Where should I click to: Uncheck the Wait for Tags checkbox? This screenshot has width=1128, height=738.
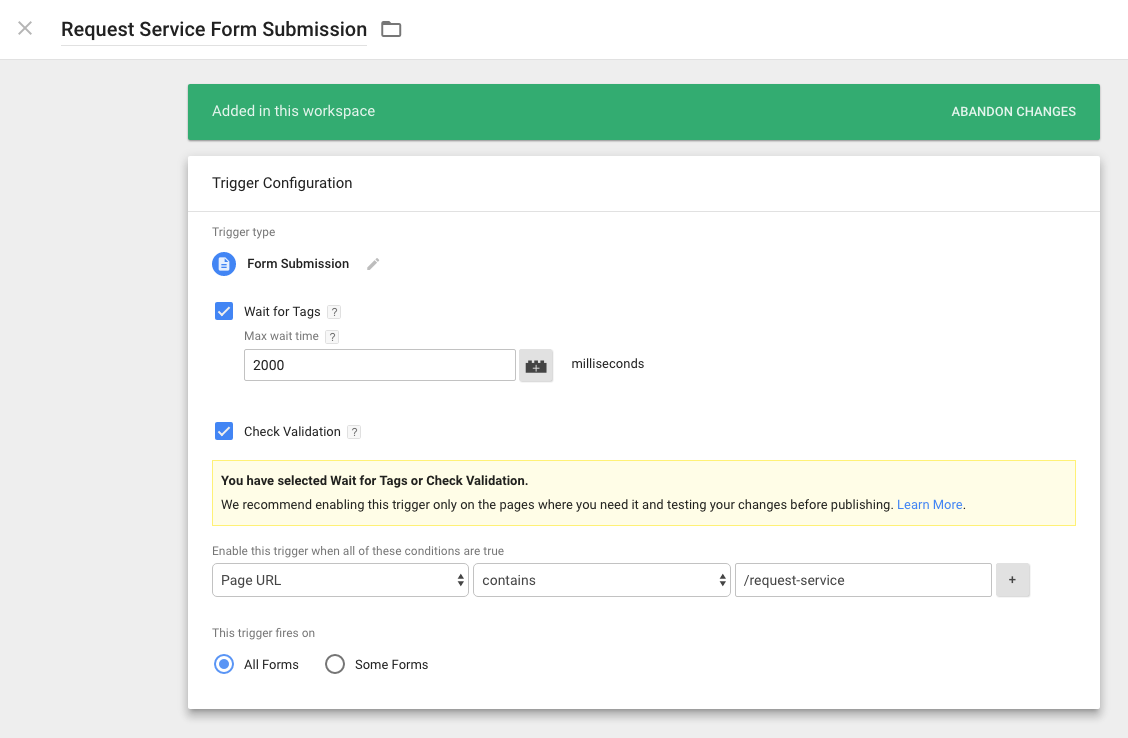tap(223, 311)
